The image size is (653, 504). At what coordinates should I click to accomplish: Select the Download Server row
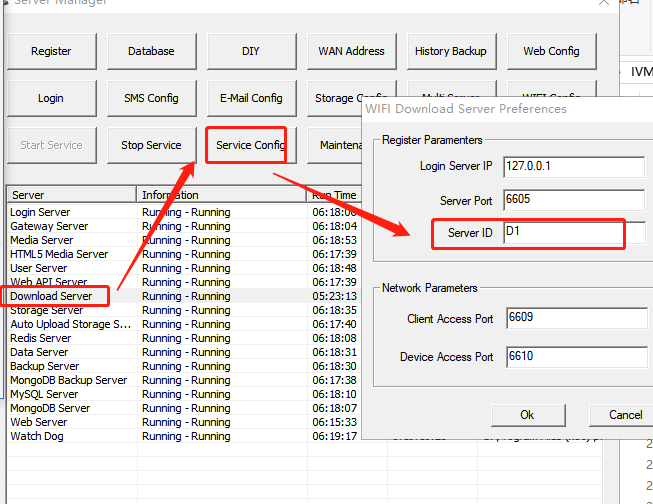[x=184, y=296]
